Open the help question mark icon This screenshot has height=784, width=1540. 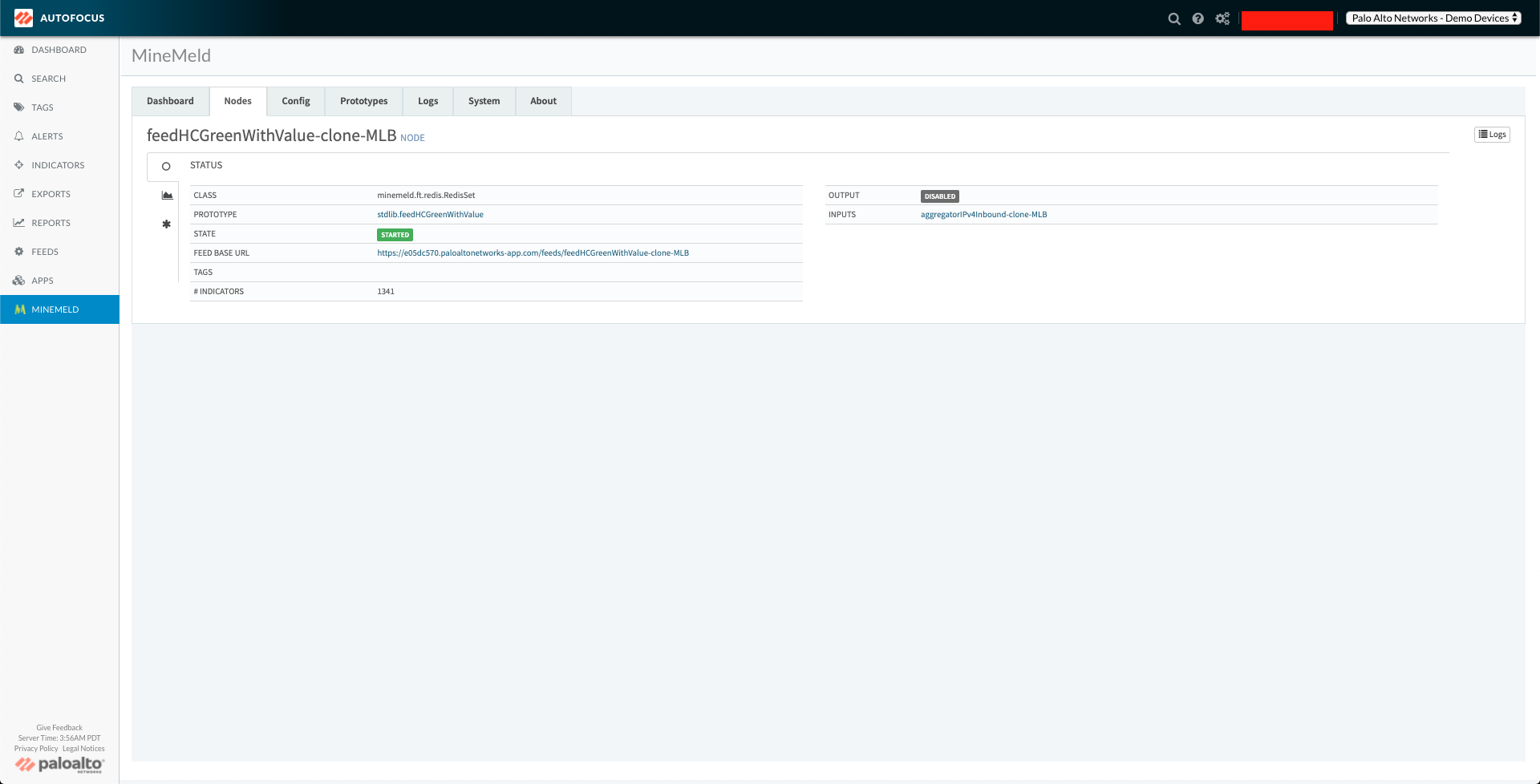(1198, 18)
